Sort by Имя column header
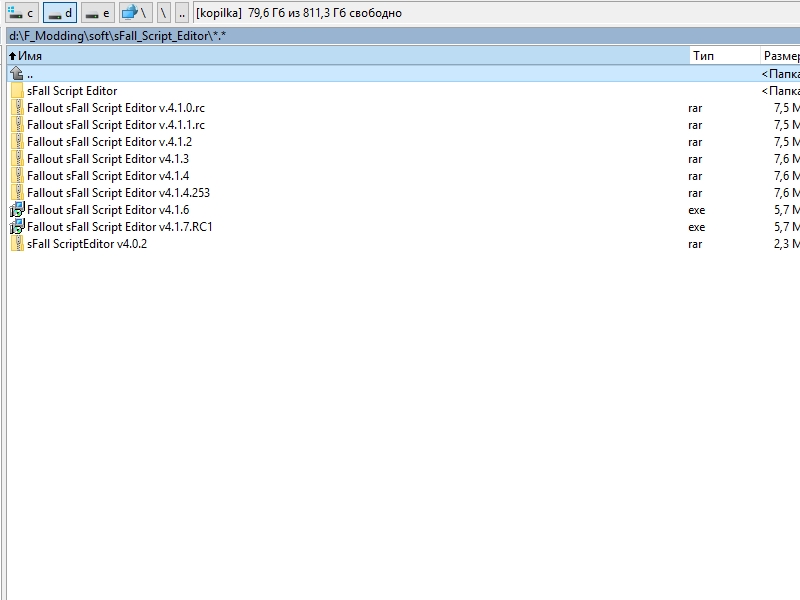Image resolution: width=800 pixels, height=600 pixels. tap(348, 56)
